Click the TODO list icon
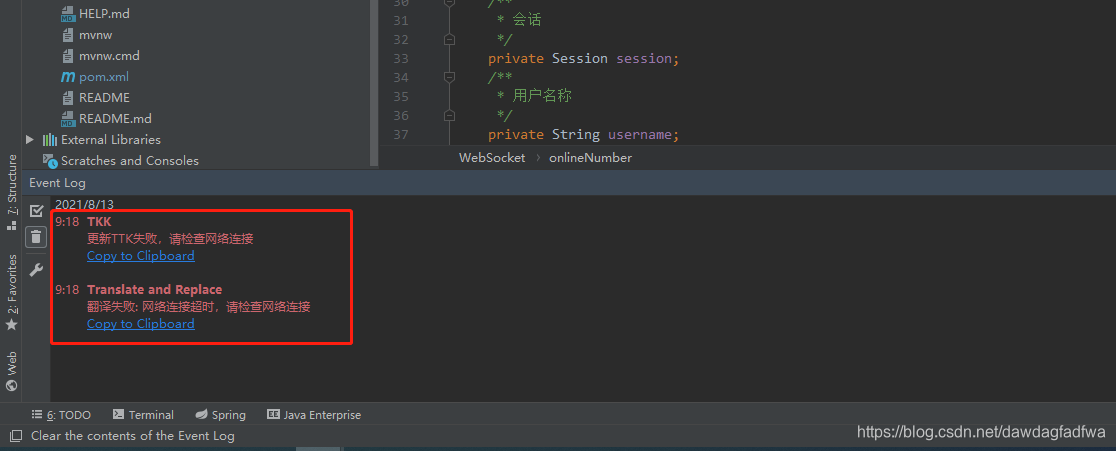Viewport: 1116px width, 451px height. (37, 414)
